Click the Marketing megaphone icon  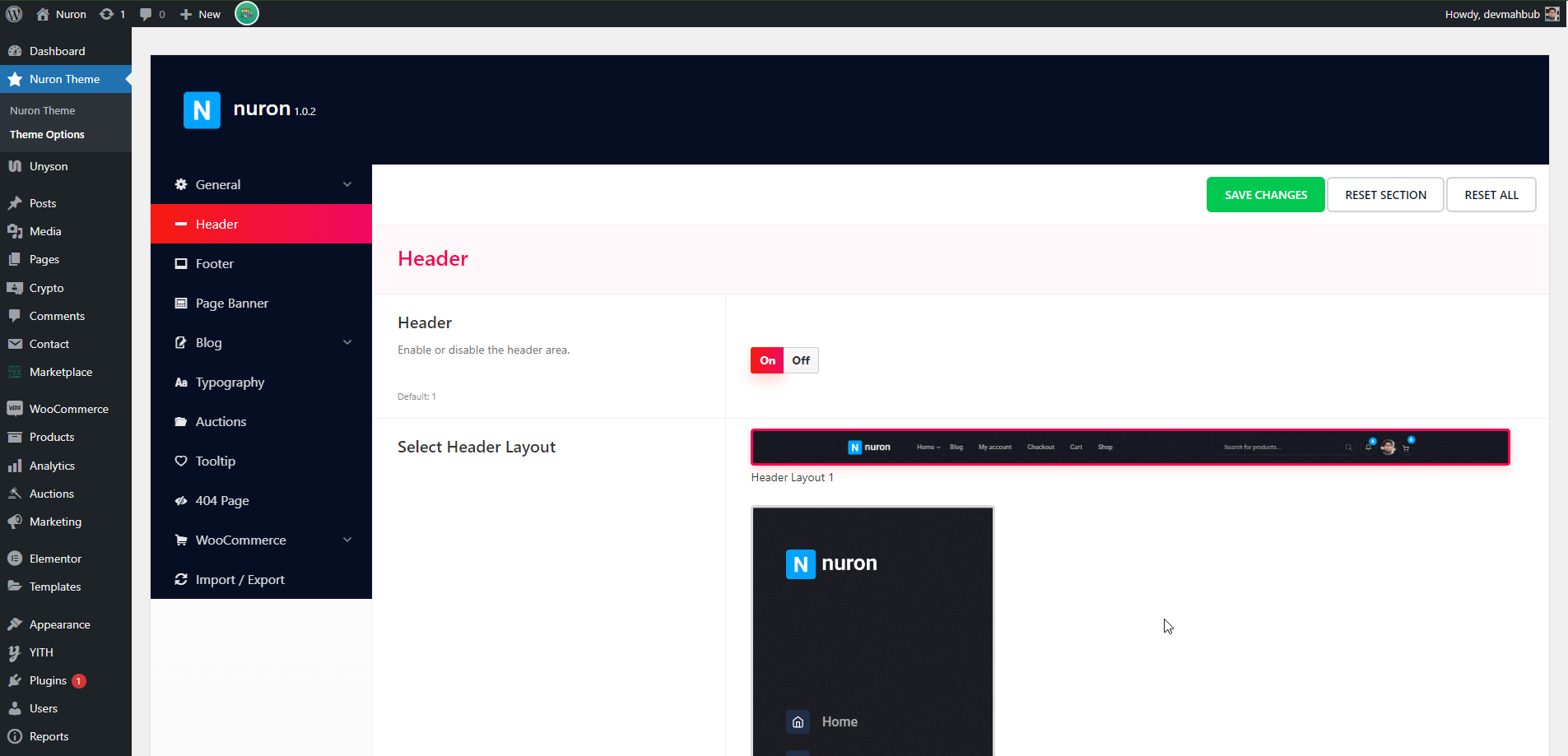tap(15, 522)
